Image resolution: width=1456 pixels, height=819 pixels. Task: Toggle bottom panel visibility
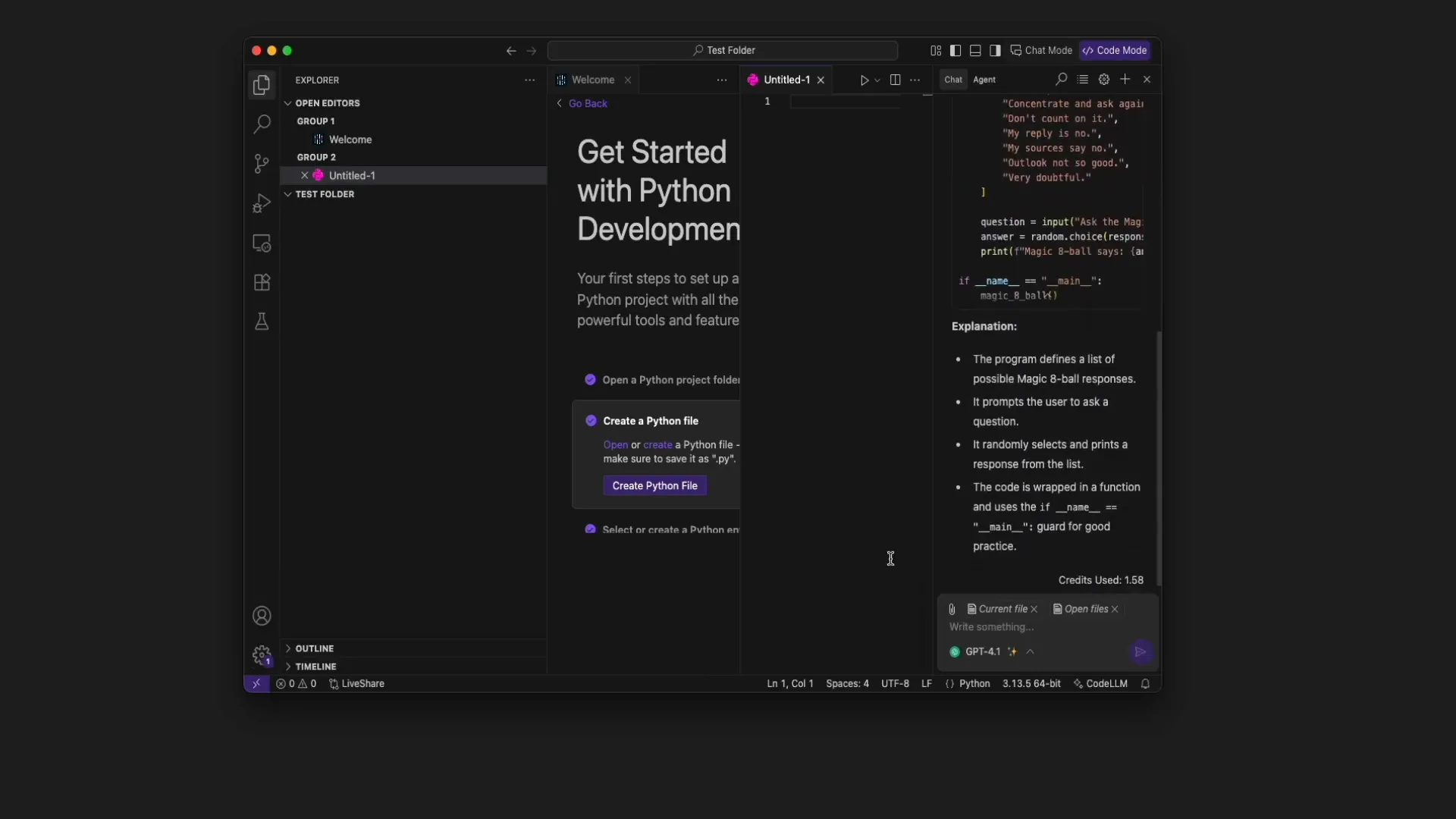tap(975, 51)
